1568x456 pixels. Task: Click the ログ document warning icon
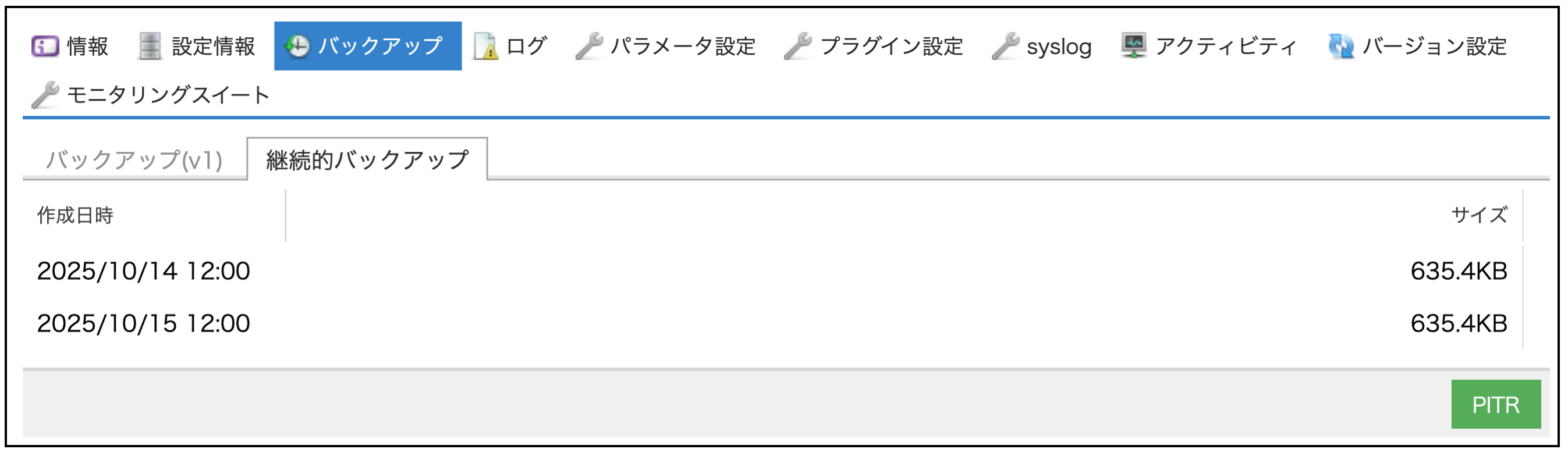tap(487, 46)
